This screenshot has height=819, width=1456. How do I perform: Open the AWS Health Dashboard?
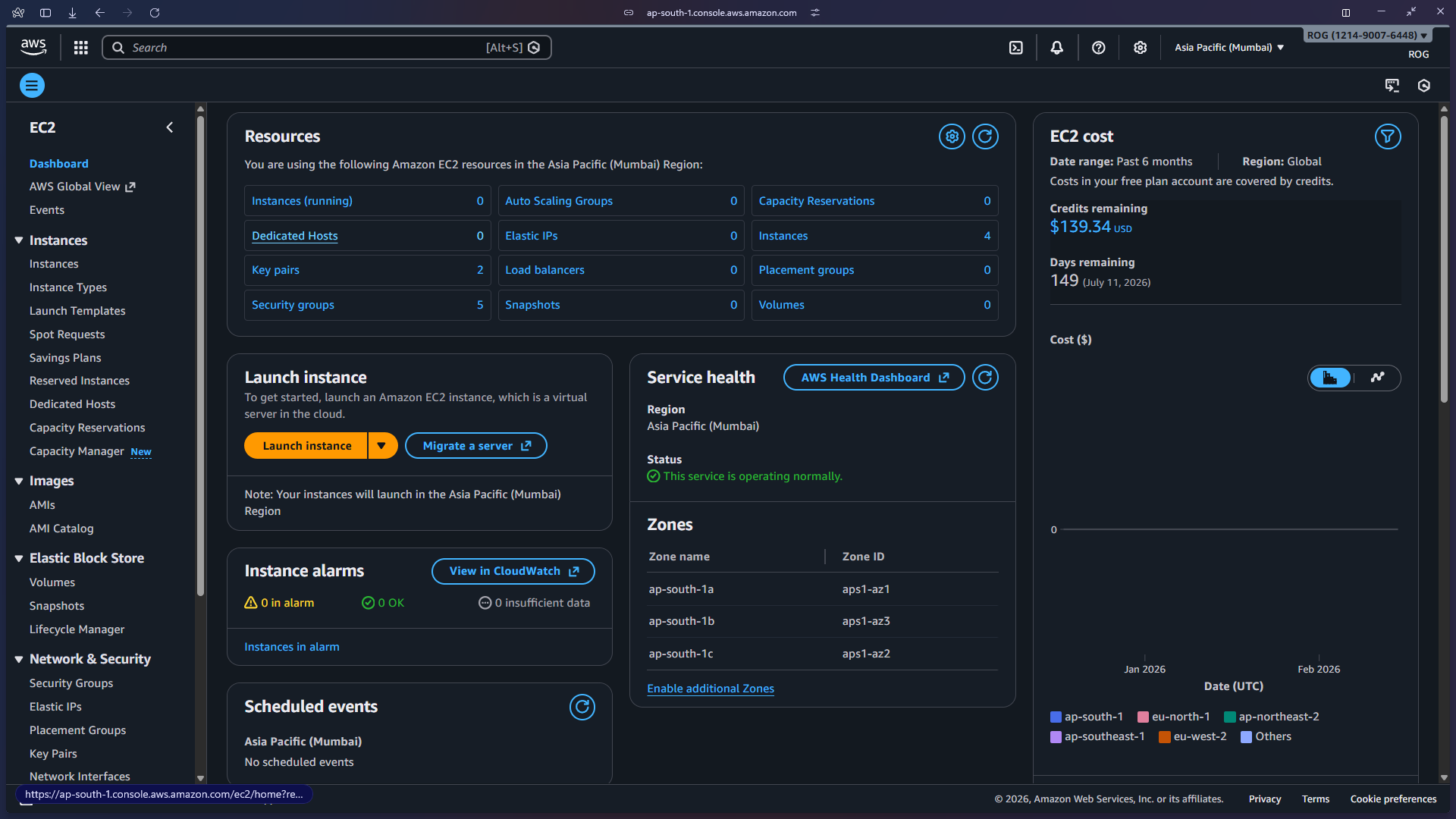[x=873, y=377]
